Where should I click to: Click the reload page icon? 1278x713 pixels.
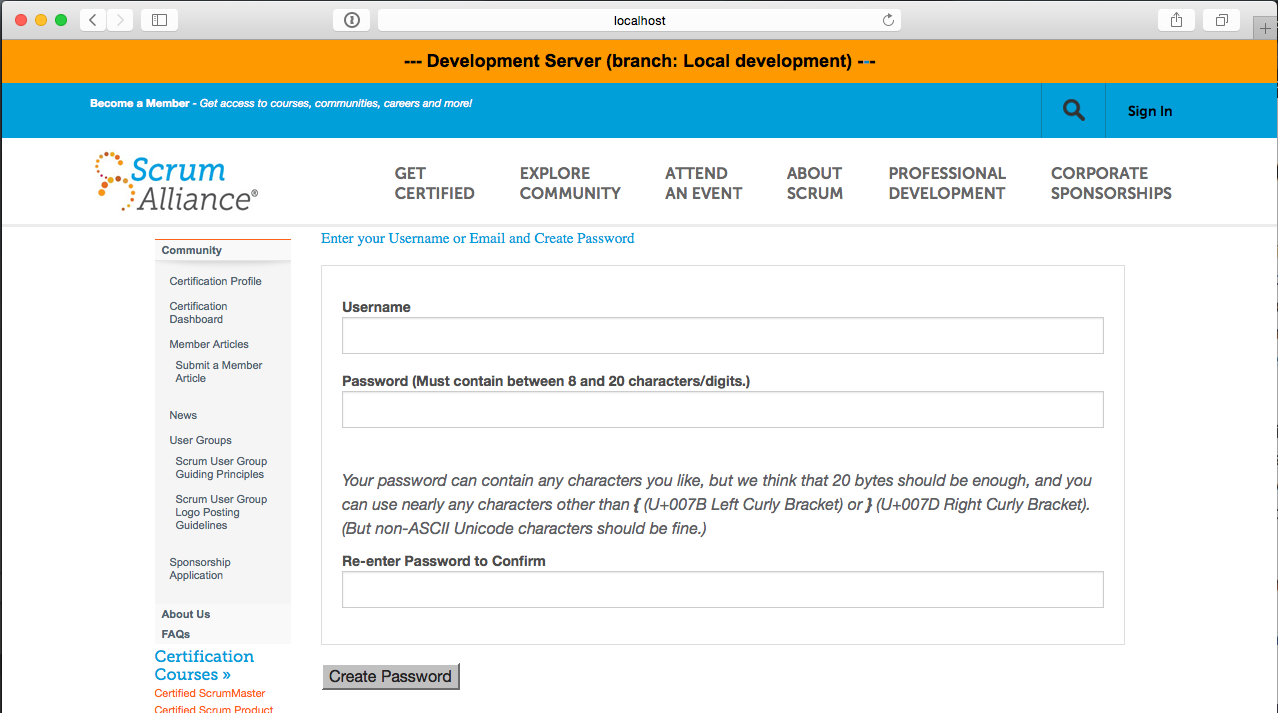point(887,20)
